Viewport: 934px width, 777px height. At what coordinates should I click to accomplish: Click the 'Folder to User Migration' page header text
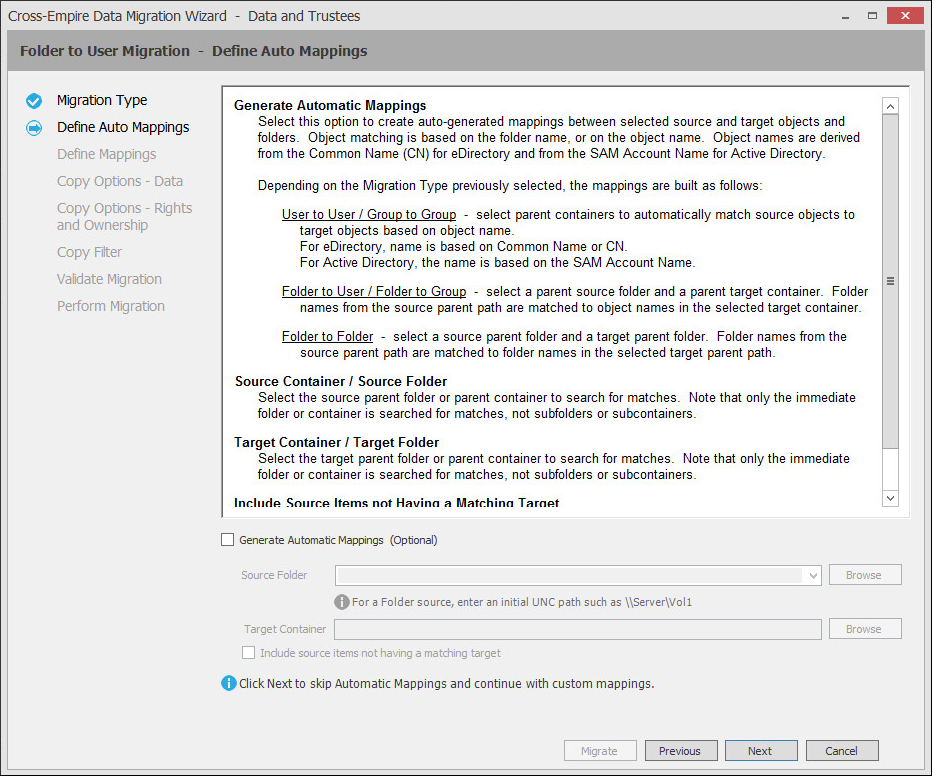tap(105, 51)
